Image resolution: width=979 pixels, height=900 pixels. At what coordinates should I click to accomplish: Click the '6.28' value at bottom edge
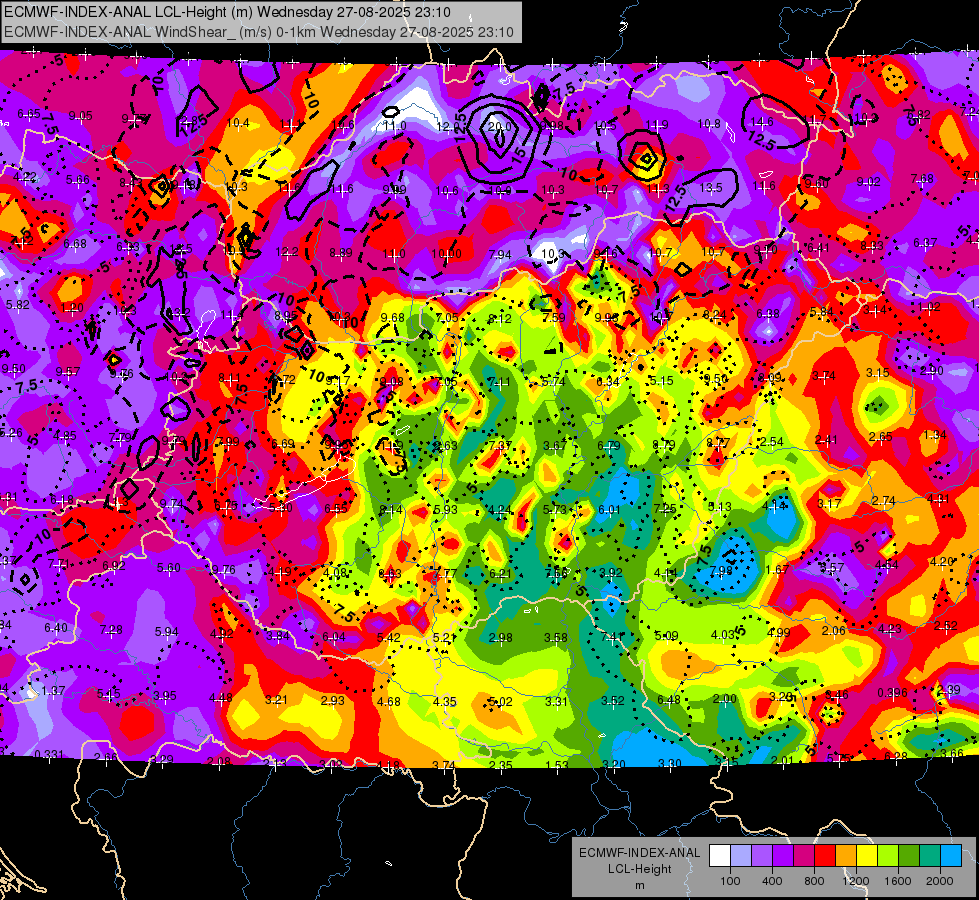click(x=896, y=756)
